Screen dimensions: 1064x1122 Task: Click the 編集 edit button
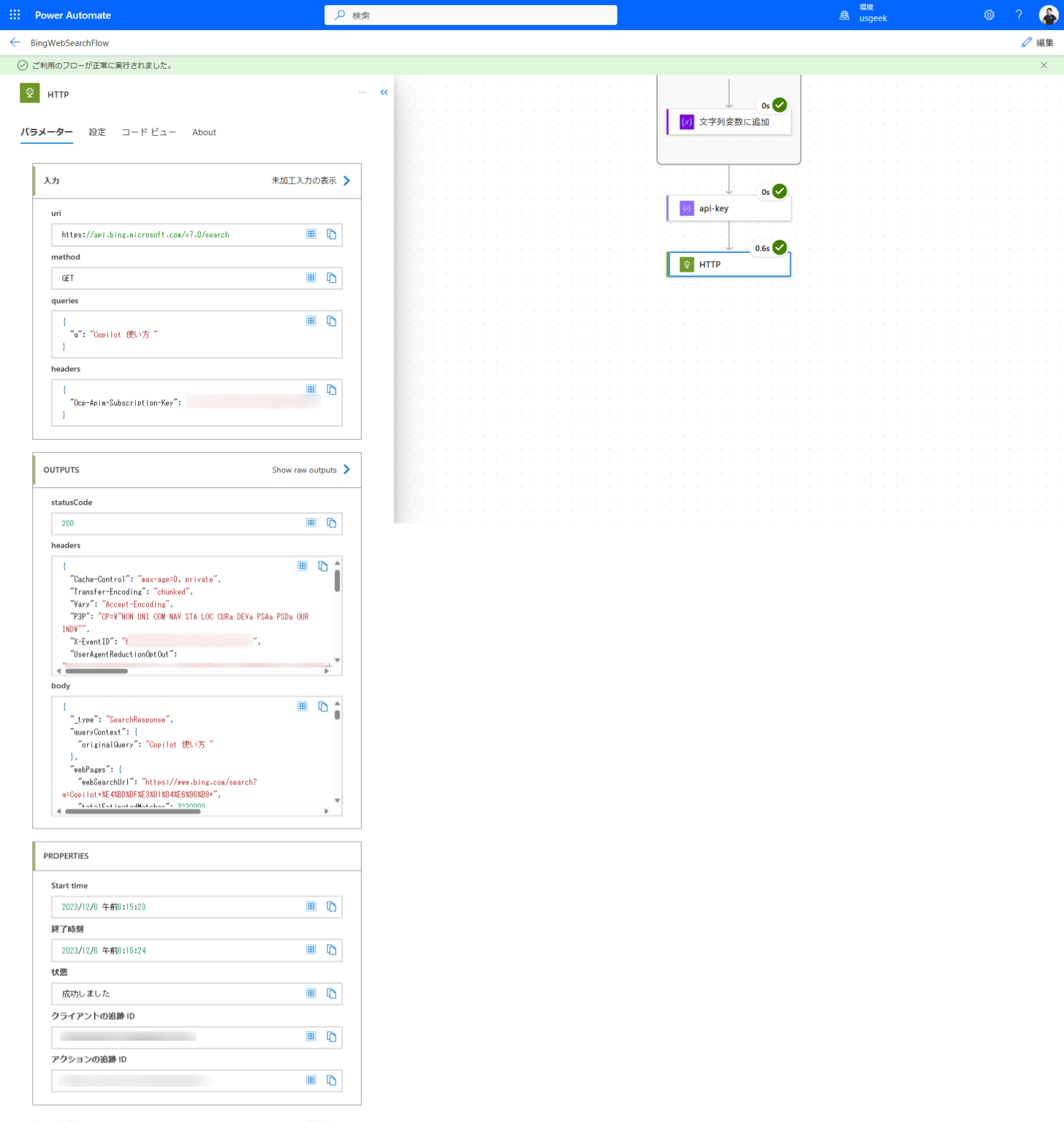tap(1038, 42)
